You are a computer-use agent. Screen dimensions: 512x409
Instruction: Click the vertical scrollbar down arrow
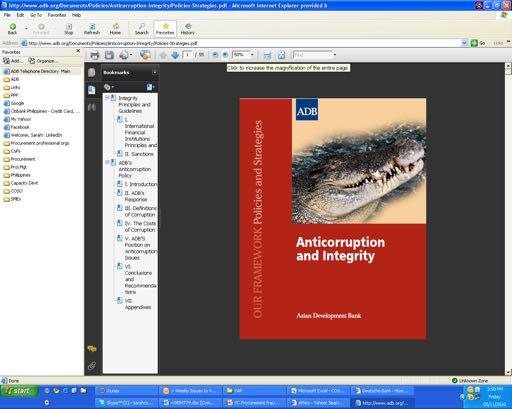[509, 372]
